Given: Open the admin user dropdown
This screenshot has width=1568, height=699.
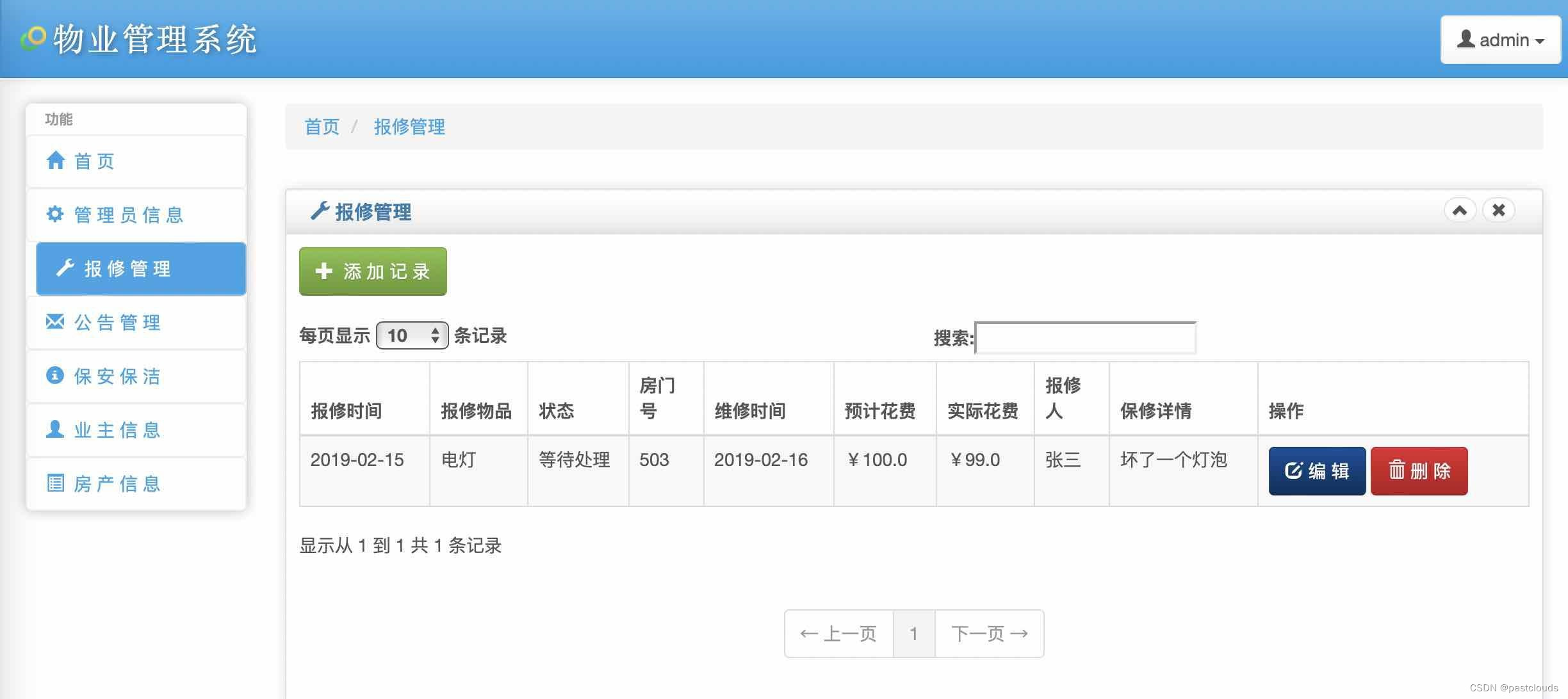Looking at the screenshot, I should click(1500, 40).
